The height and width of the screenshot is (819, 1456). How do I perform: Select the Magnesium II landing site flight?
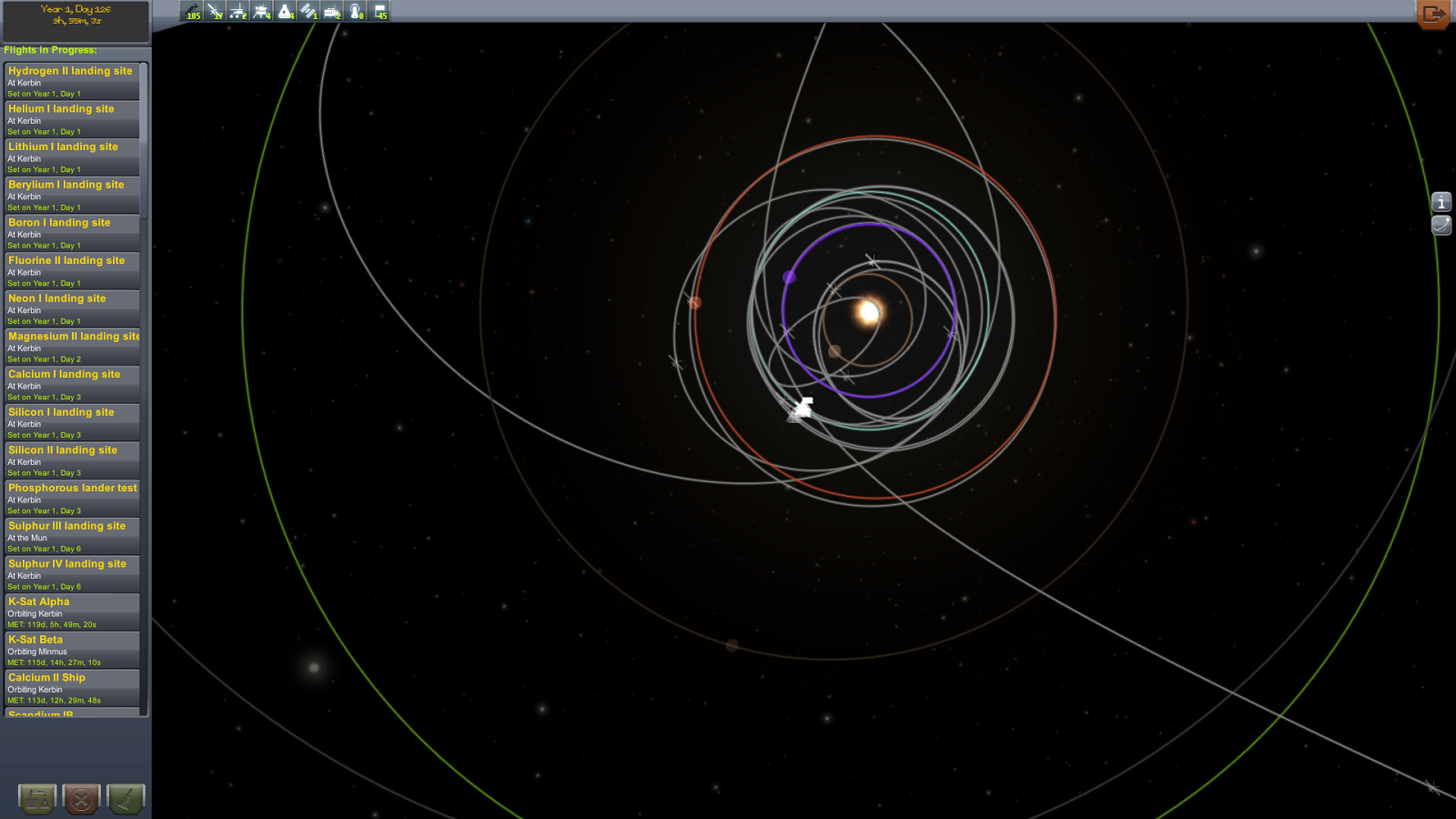pyautogui.click(x=73, y=347)
